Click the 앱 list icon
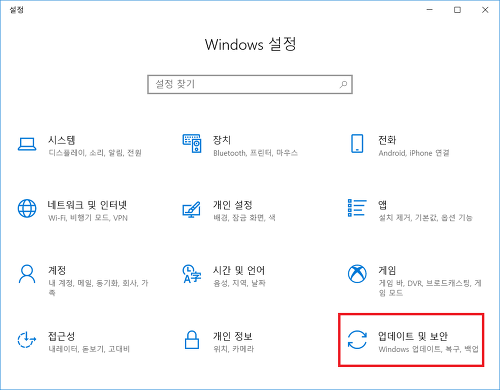Viewport: 500px width, 390px height. (x=357, y=208)
